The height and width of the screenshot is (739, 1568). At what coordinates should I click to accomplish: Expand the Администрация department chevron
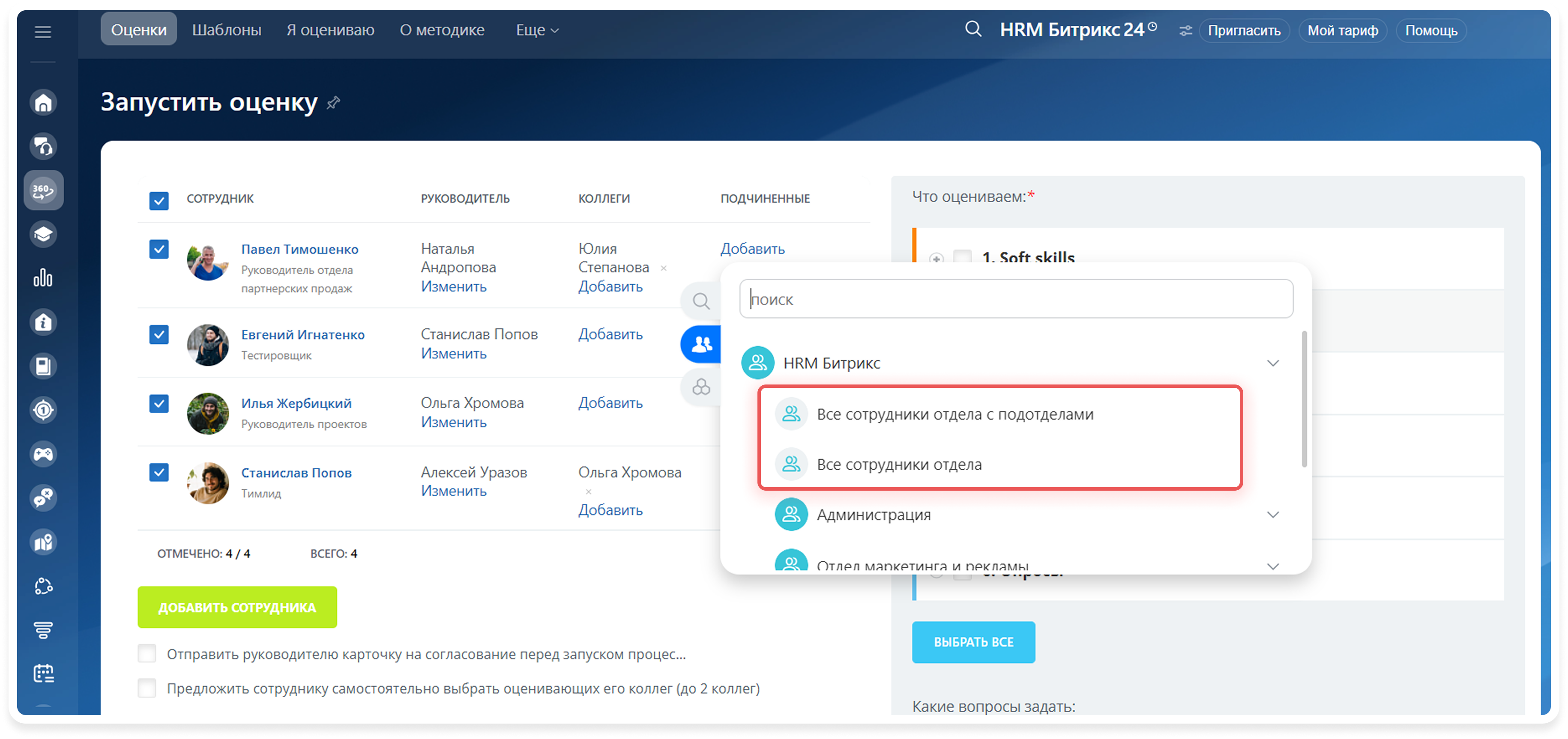tap(1272, 515)
